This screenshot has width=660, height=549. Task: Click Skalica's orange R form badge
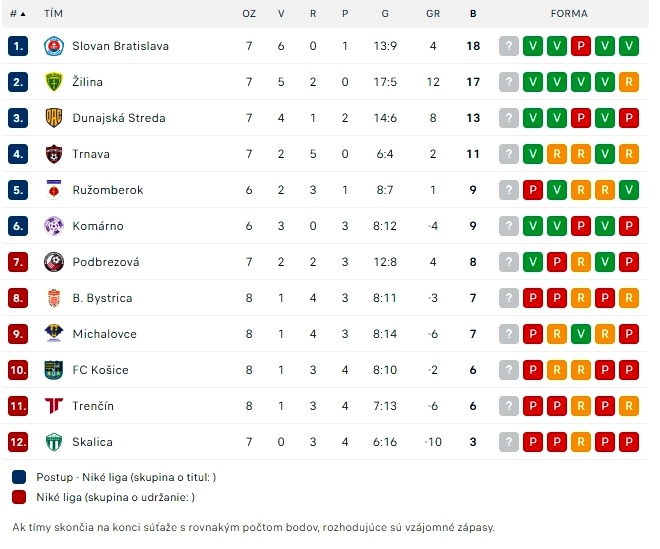(x=581, y=442)
